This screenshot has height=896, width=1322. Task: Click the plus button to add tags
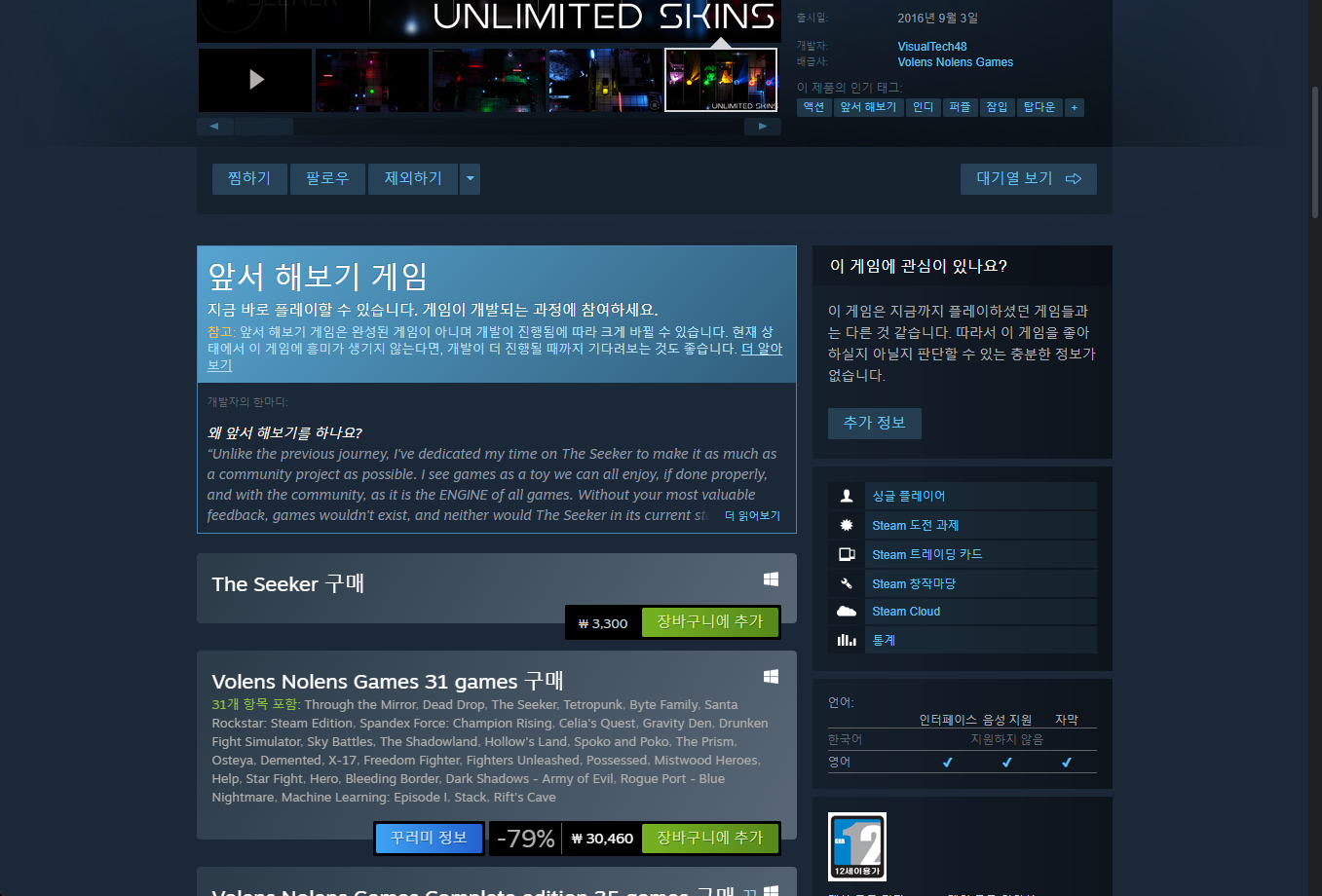click(1075, 107)
